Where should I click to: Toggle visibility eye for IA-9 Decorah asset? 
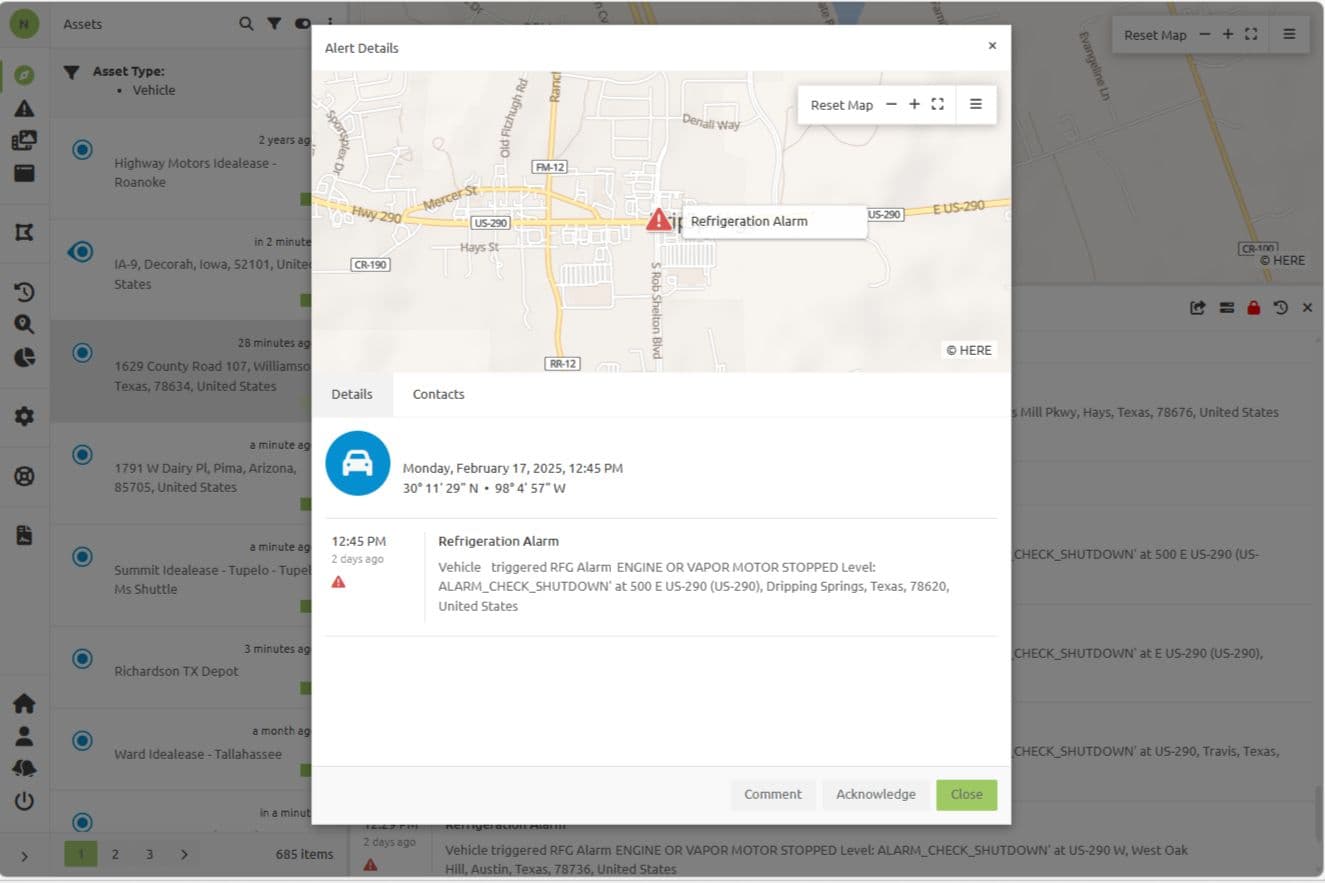point(83,252)
